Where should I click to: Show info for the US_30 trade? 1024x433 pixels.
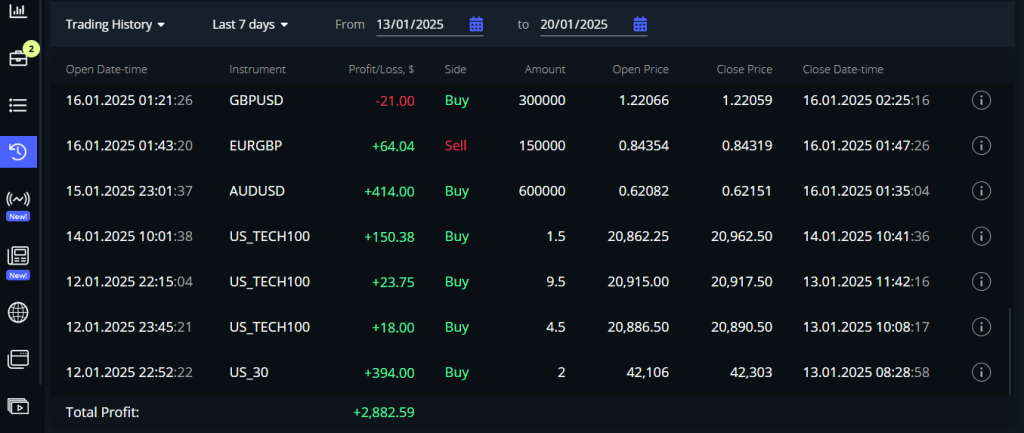tap(981, 372)
